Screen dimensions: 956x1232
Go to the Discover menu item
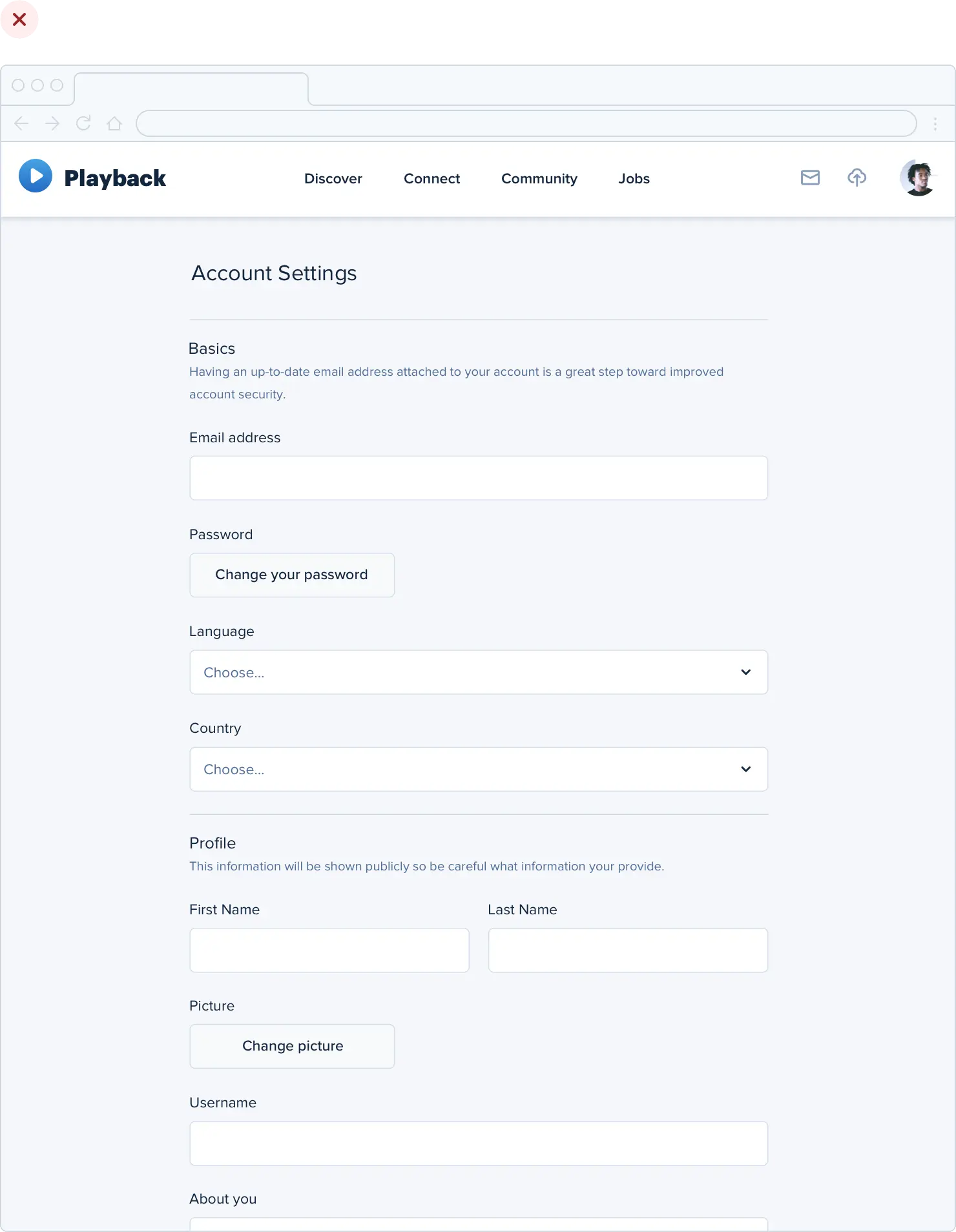(333, 179)
